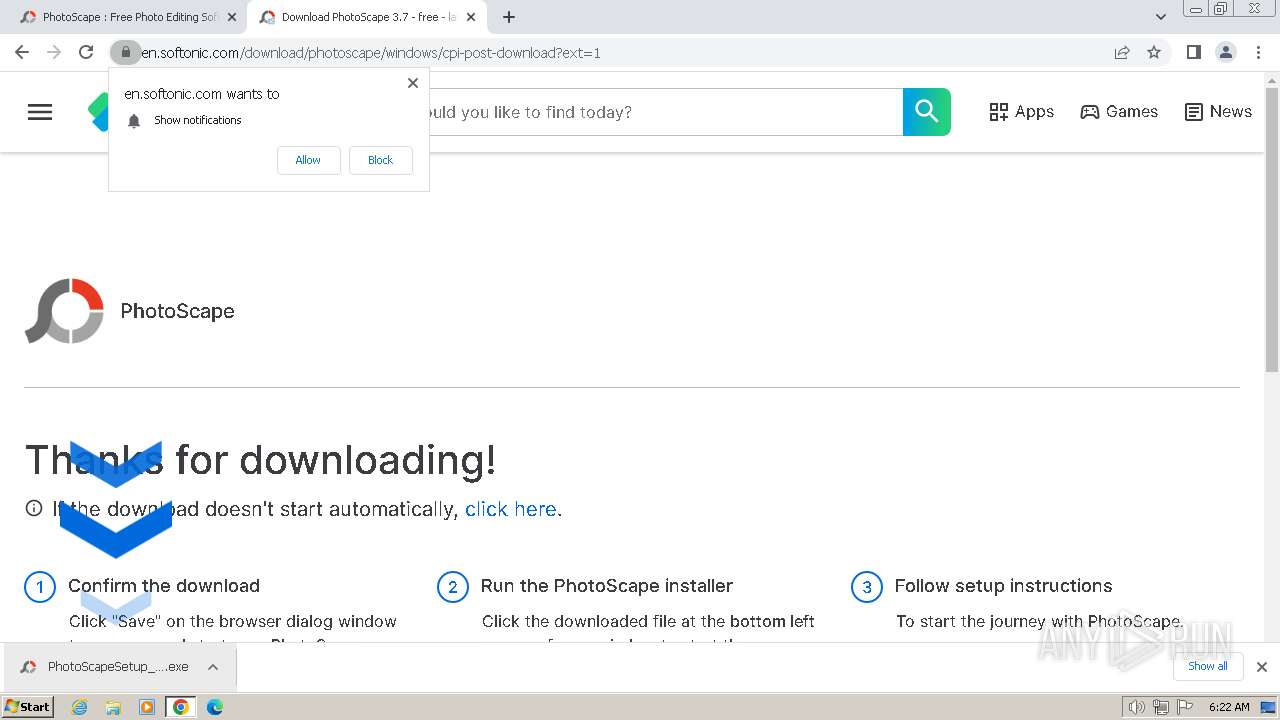Bookmark this page with the star
Viewport: 1280px width, 720px height.
(1154, 52)
